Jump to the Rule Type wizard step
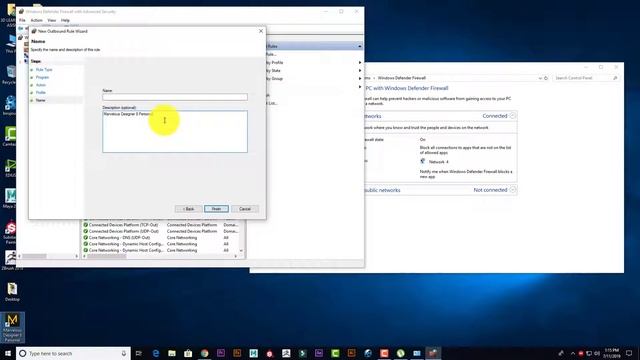Viewport: 640px width, 360px height. 44,70
